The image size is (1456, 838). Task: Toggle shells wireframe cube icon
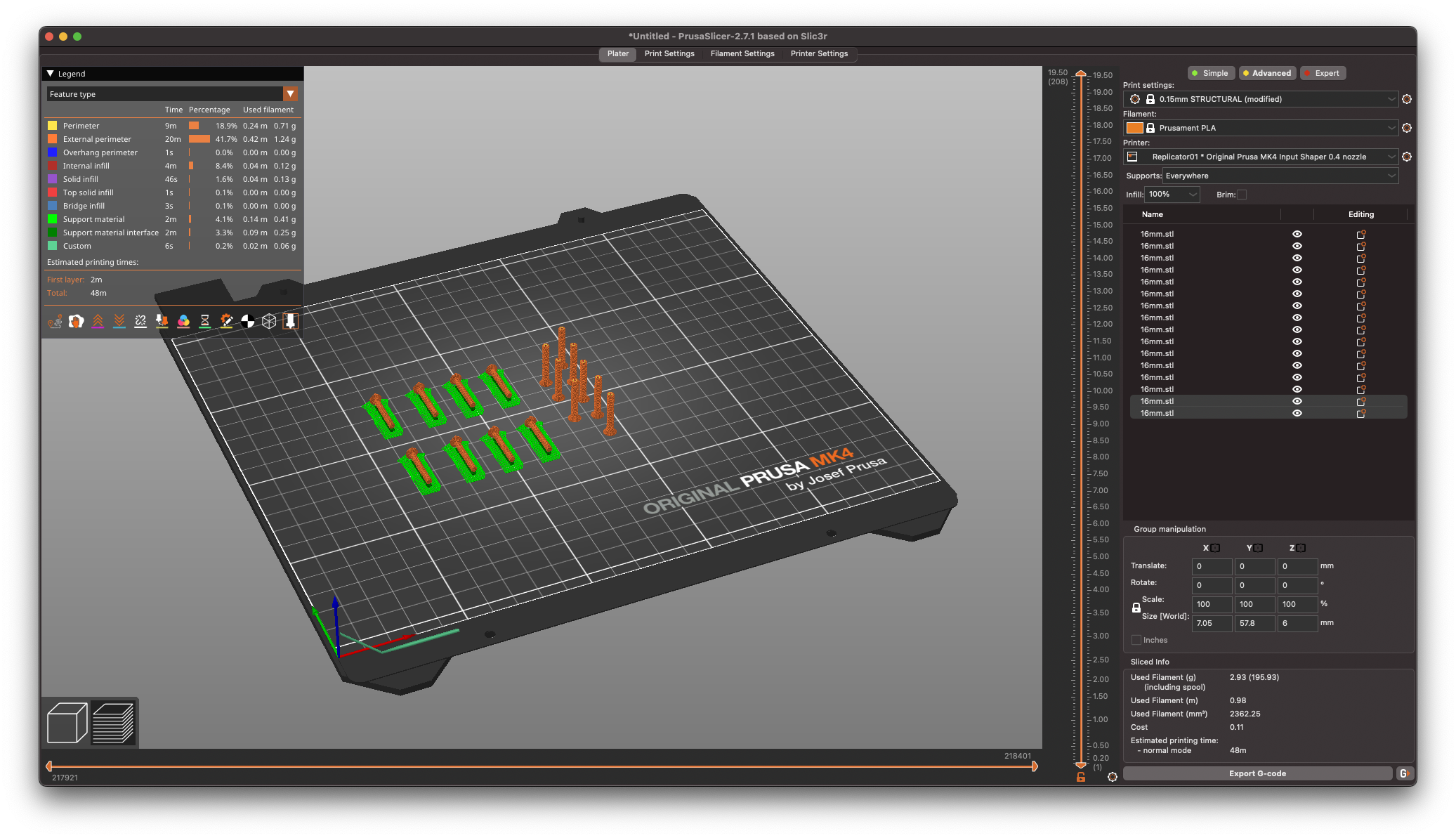coord(269,322)
